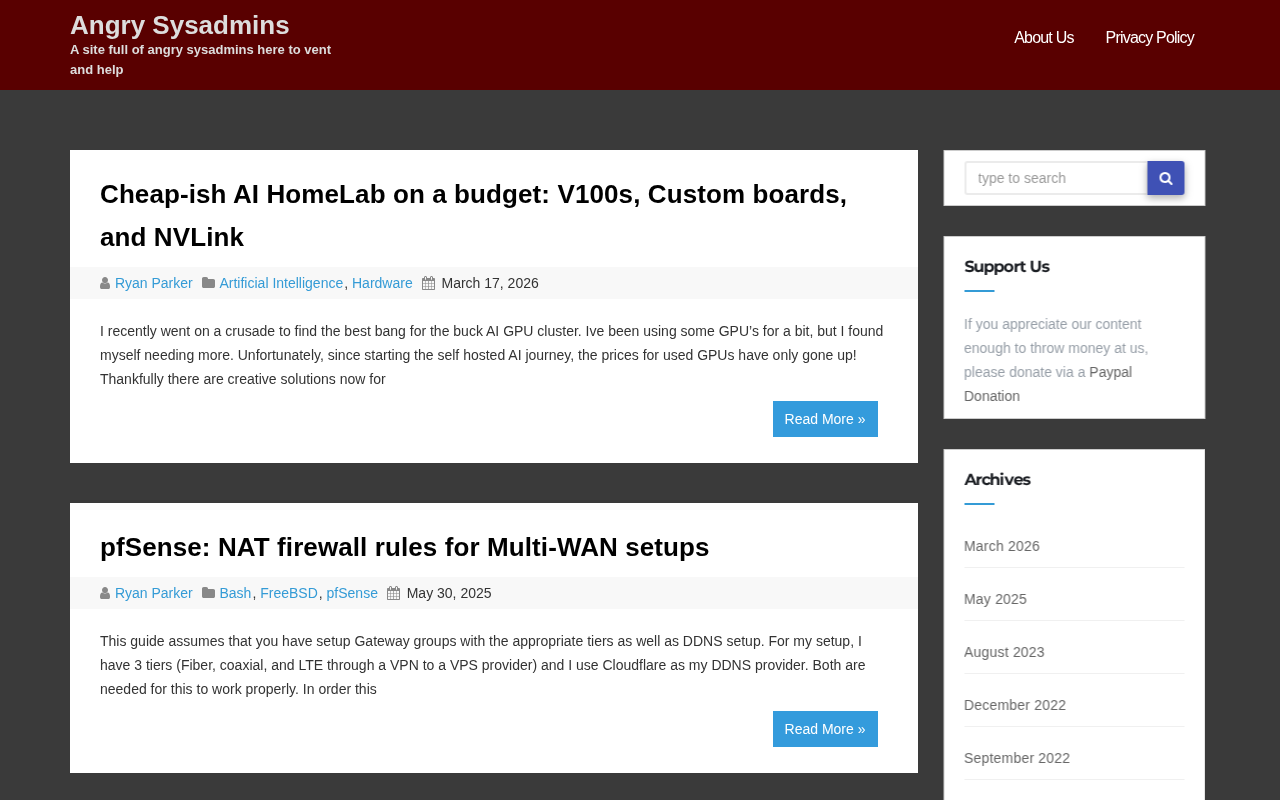Read more of the pfSense post
Viewport: 1280px width, 800px height.
[x=825, y=729]
